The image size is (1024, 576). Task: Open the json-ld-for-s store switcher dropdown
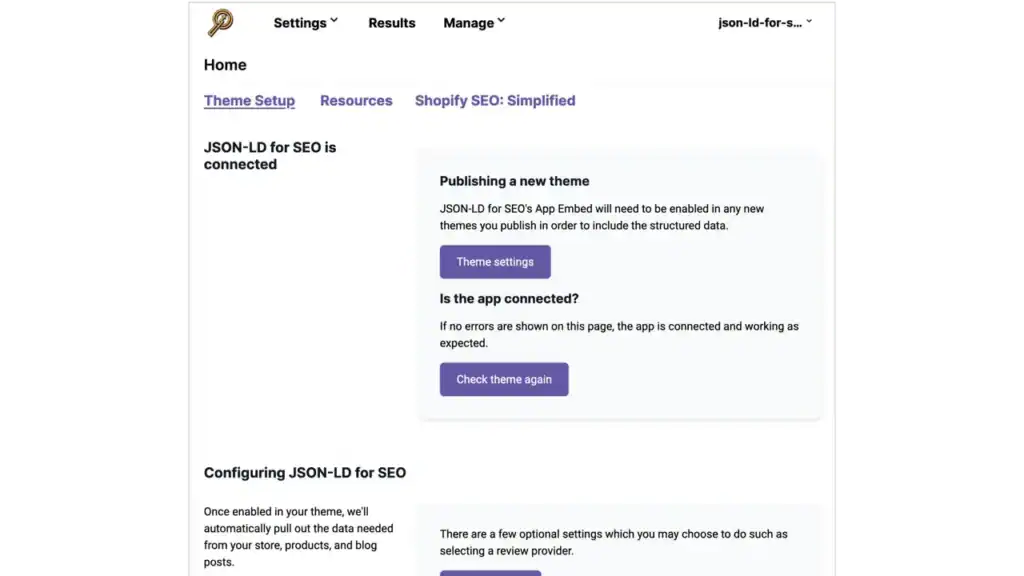[764, 21]
